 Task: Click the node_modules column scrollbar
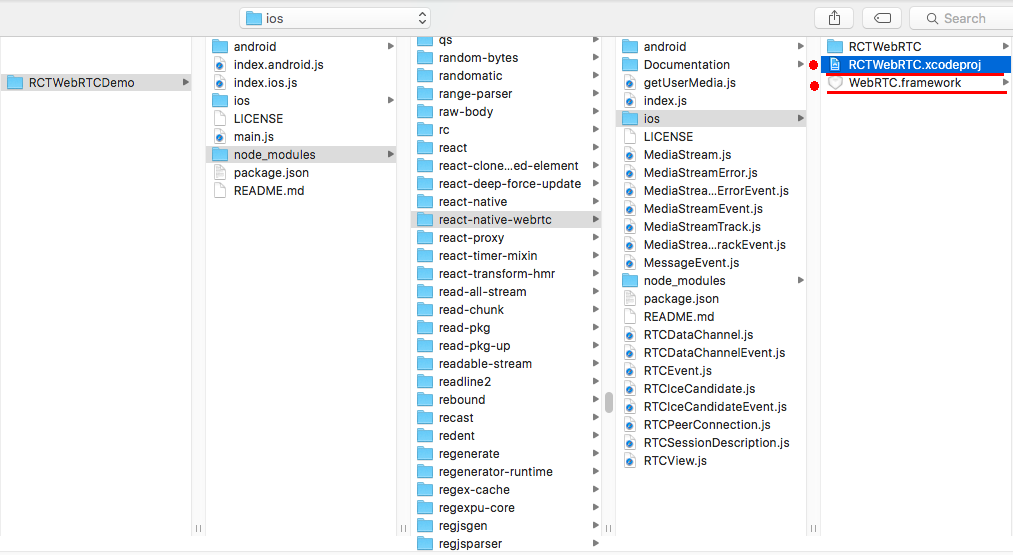click(609, 402)
